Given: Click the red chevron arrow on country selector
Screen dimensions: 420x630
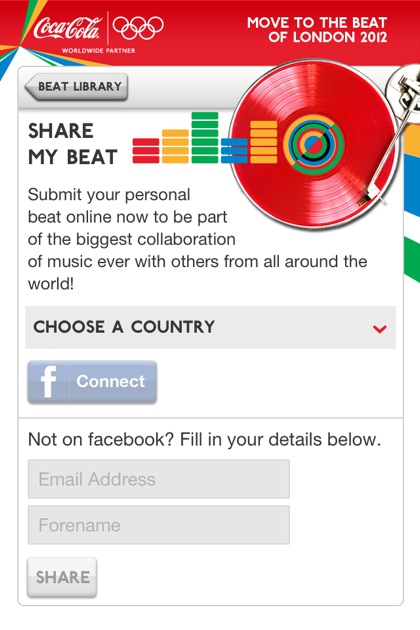Looking at the screenshot, I should click(x=379, y=329).
